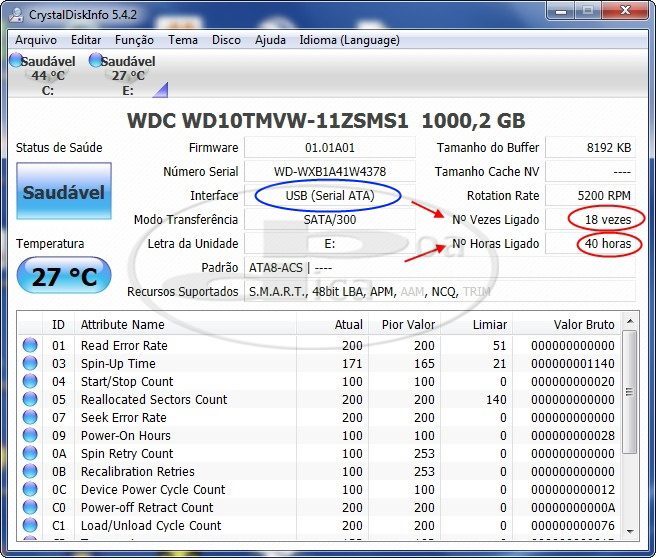
Task: Click status icon of Power-On Hours row
Action: pyautogui.click(x=30, y=435)
